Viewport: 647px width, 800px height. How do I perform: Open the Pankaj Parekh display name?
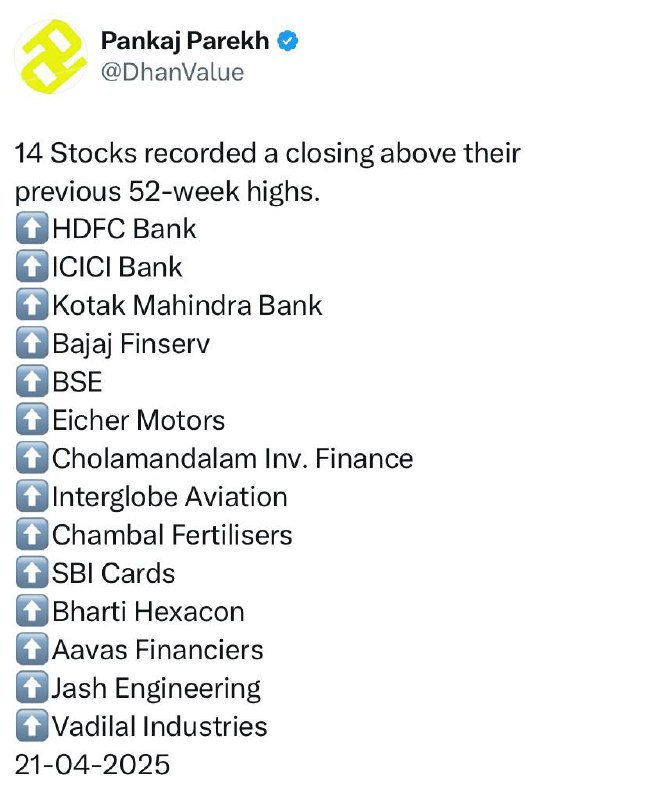[x=185, y=41]
